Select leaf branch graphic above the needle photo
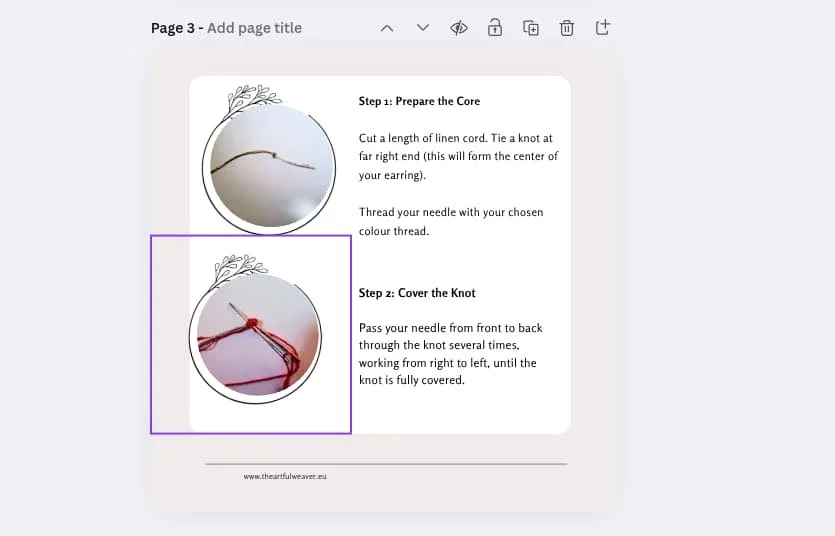The image size is (835, 536). 238,271
